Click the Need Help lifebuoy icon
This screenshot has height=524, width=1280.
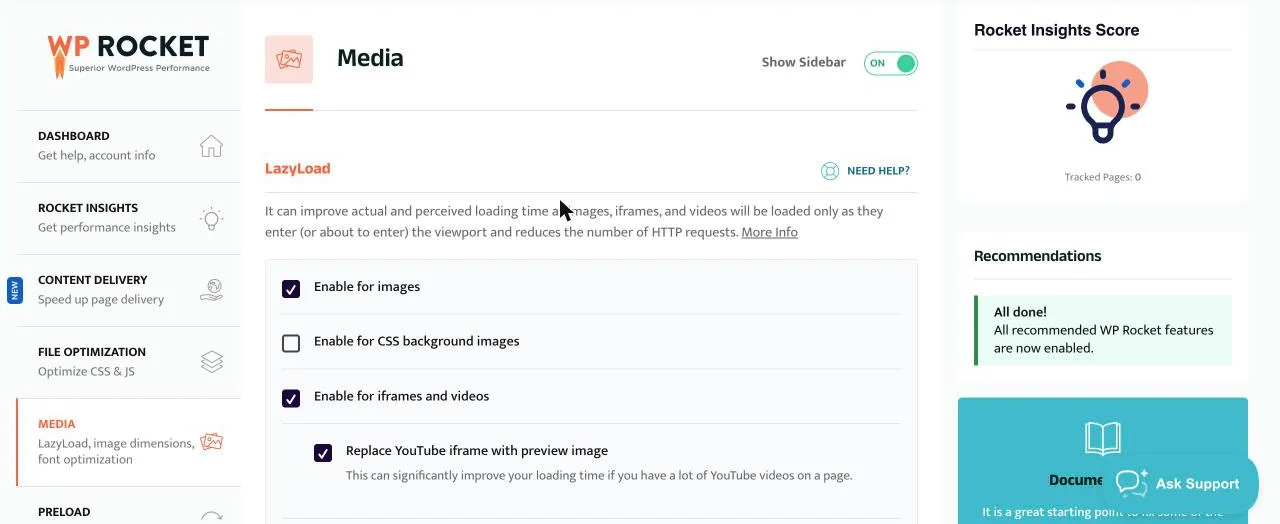[830, 171]
